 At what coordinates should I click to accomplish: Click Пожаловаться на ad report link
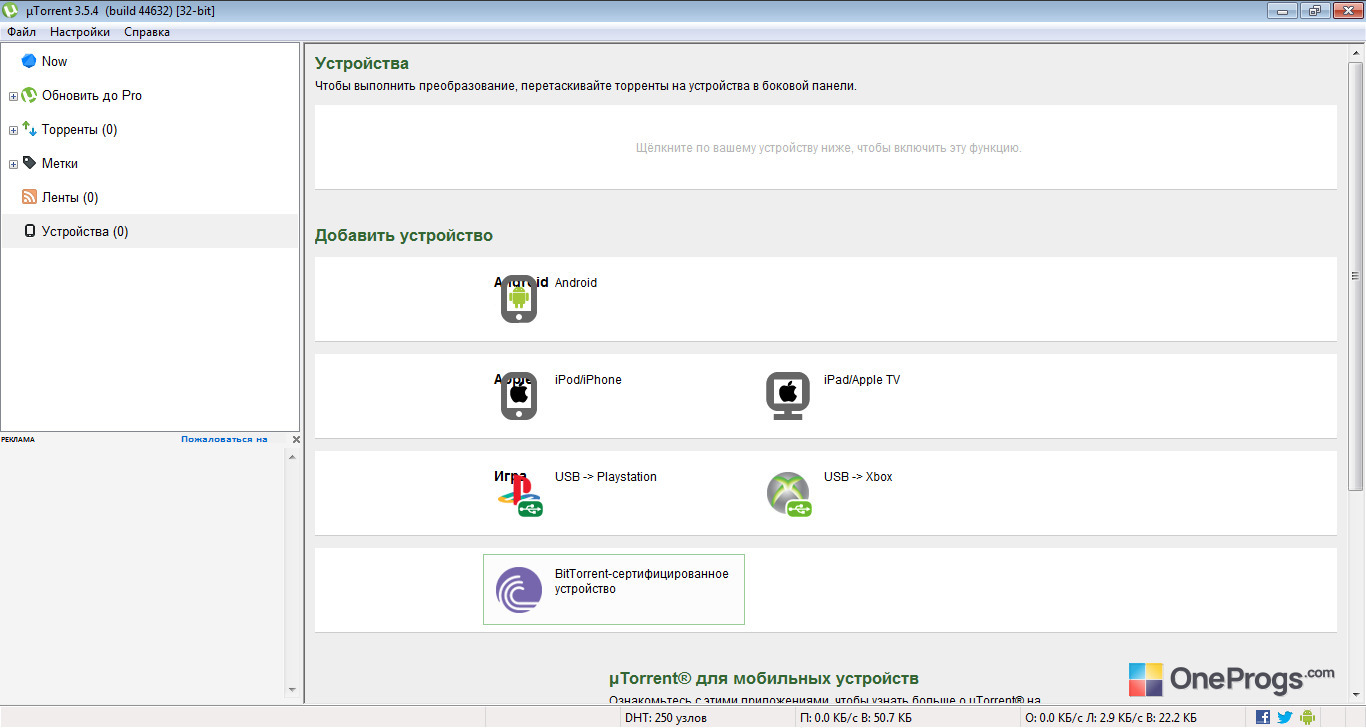tap(224, 439)
